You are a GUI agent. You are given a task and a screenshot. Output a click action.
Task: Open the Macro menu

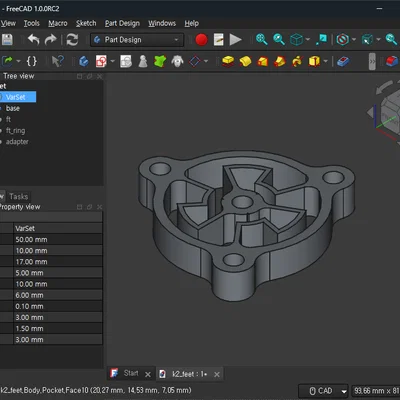[58, 23]
